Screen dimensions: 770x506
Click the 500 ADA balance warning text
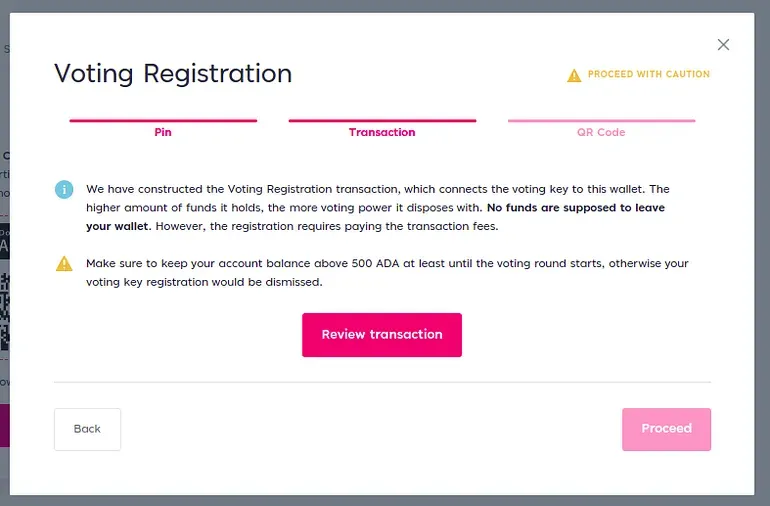coord(387,273)
